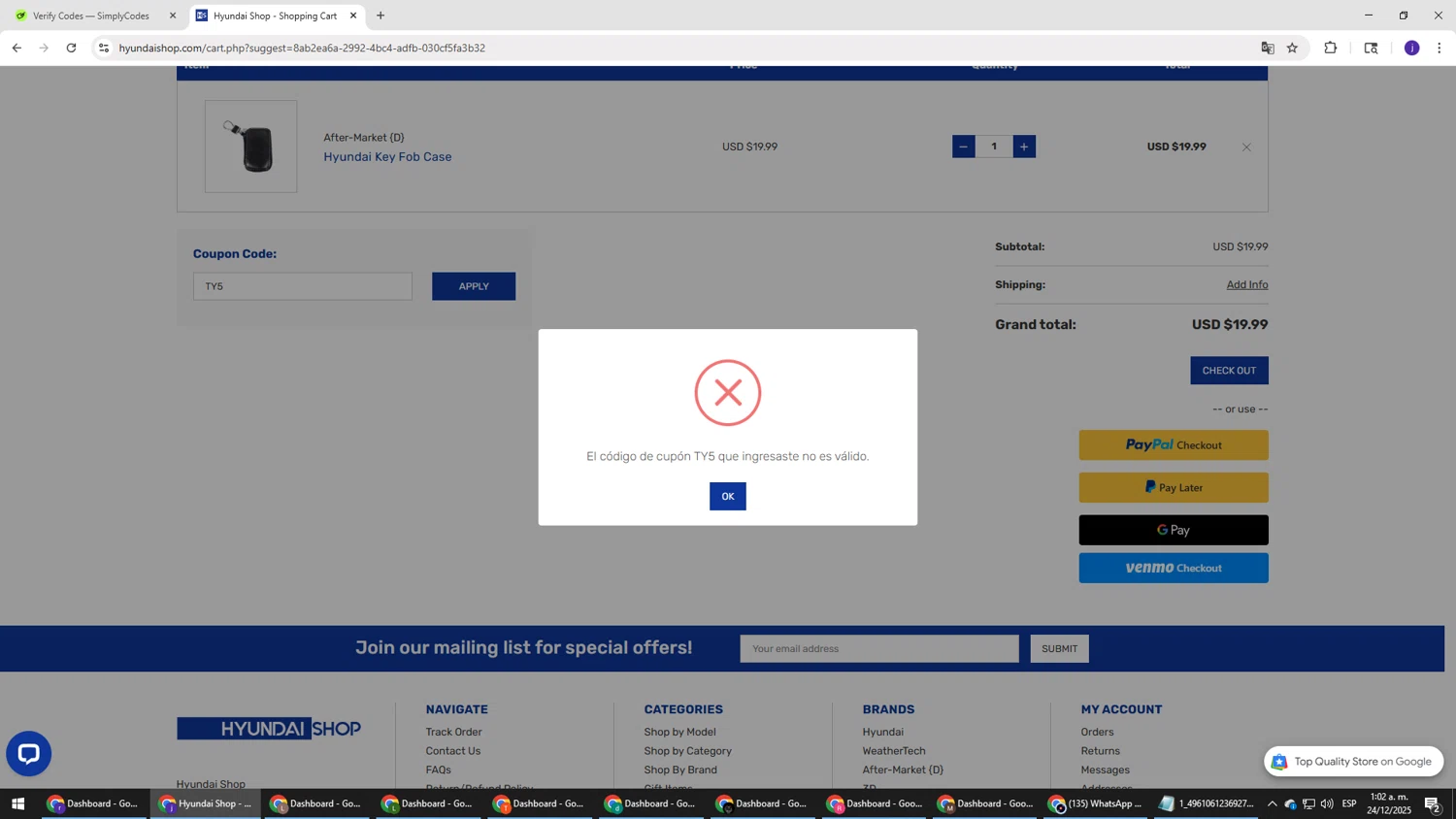Screen dimensions: 1456x819
Task: Open Shop by Model link
Action: pos(679,732)
